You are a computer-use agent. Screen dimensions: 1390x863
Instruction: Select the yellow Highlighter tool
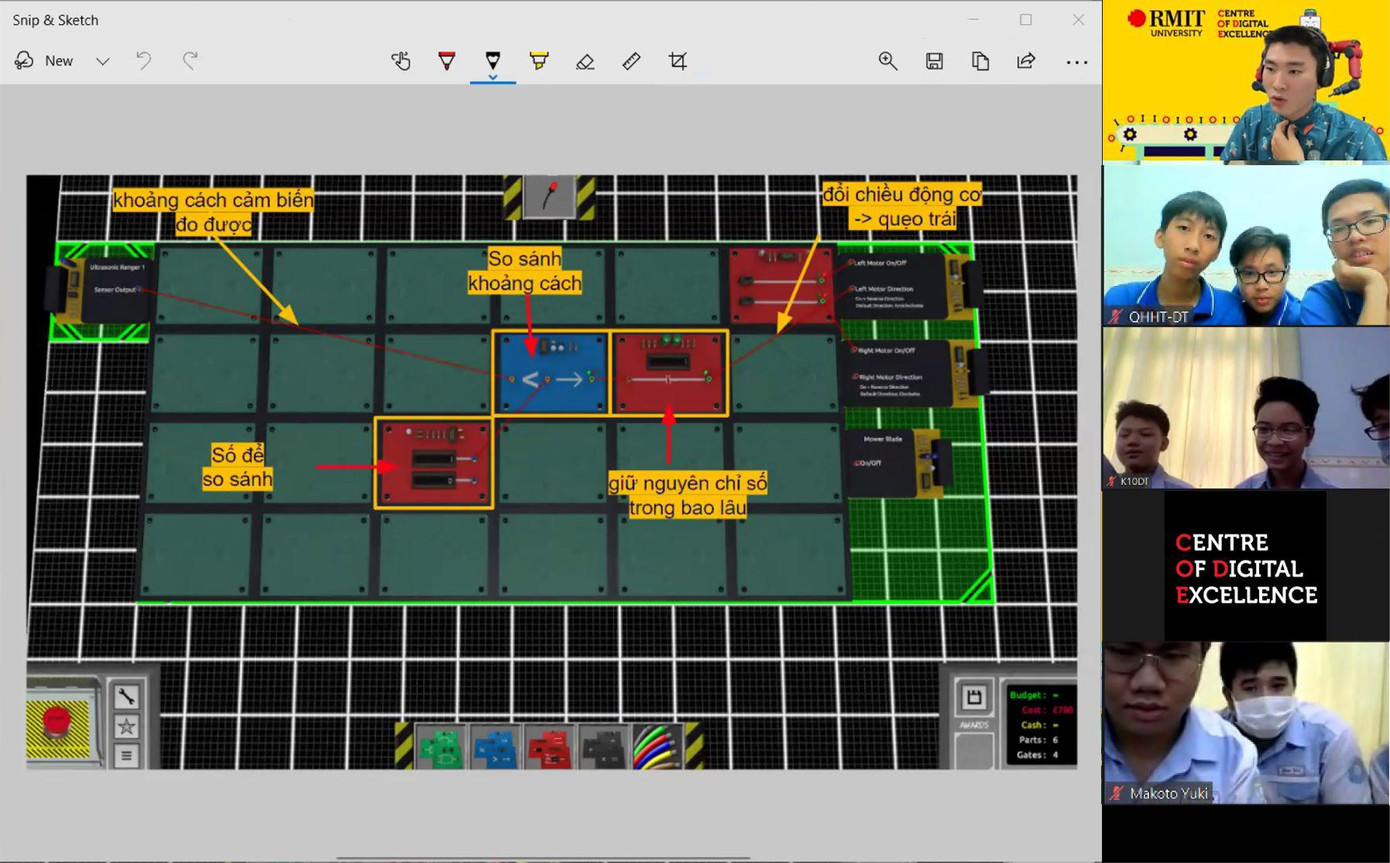(x=539, y=61)
